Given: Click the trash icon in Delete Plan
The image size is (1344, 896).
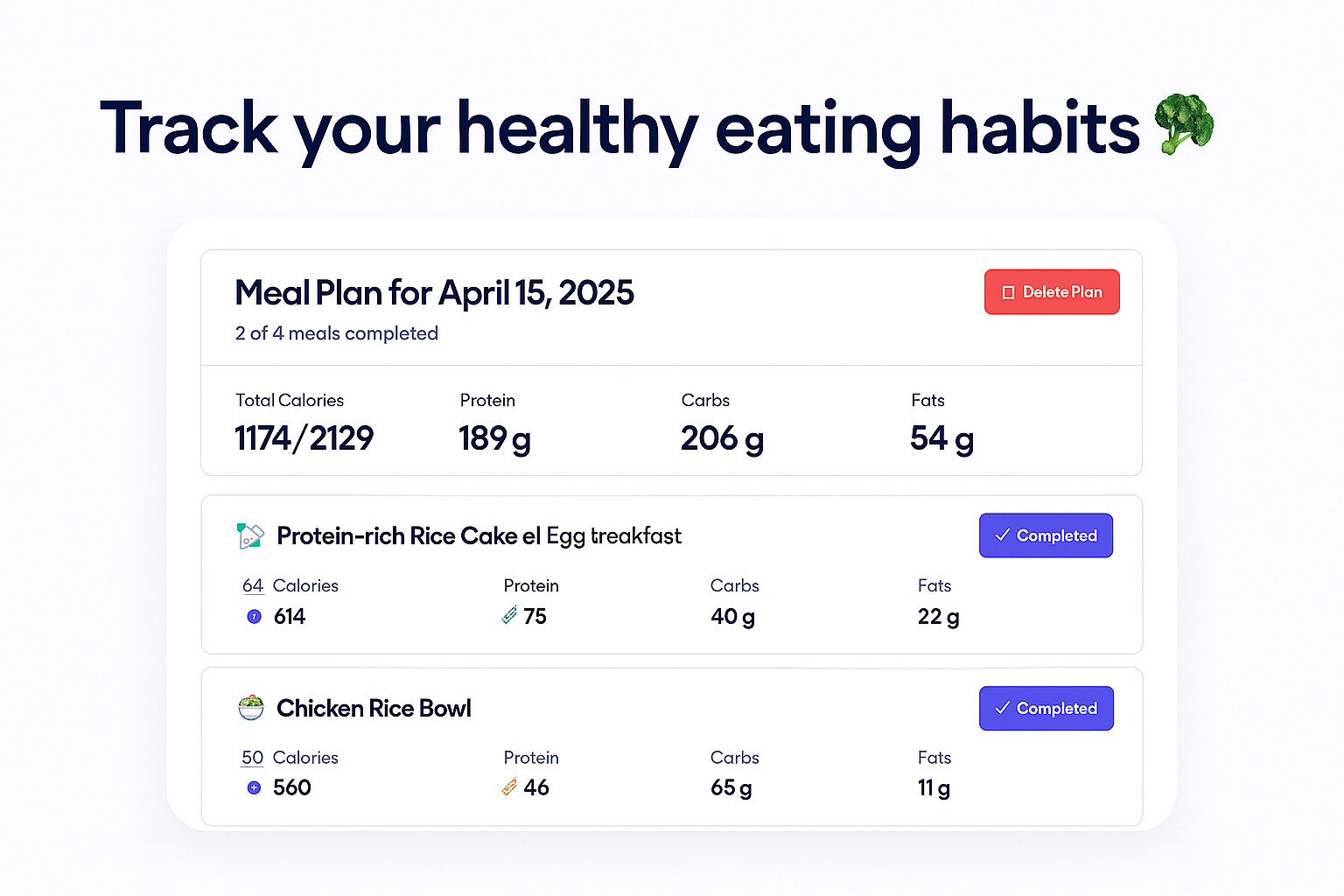Looking at the screenshot, I should pos(1008,292).
